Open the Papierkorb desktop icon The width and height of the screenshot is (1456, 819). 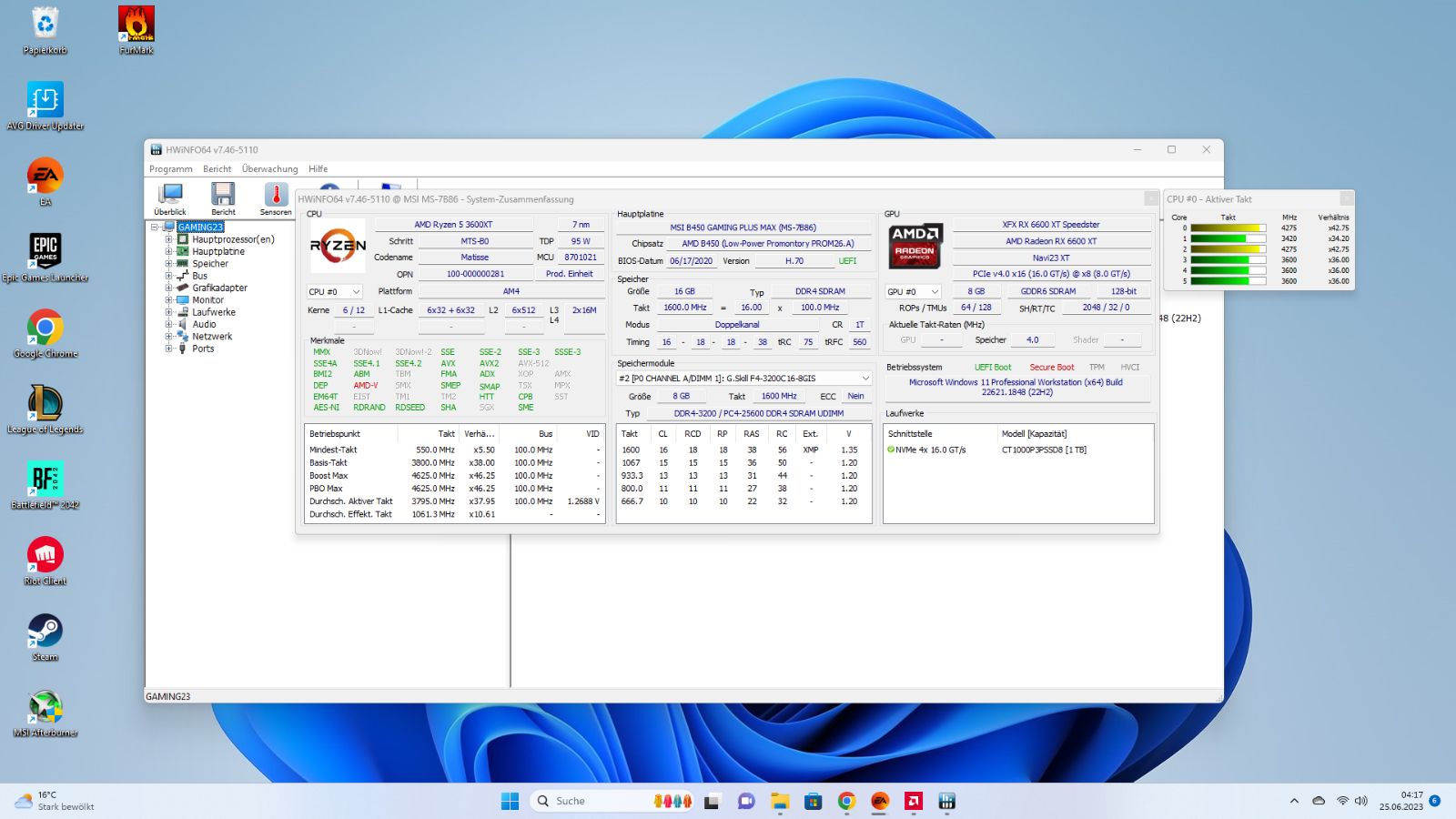45,31
